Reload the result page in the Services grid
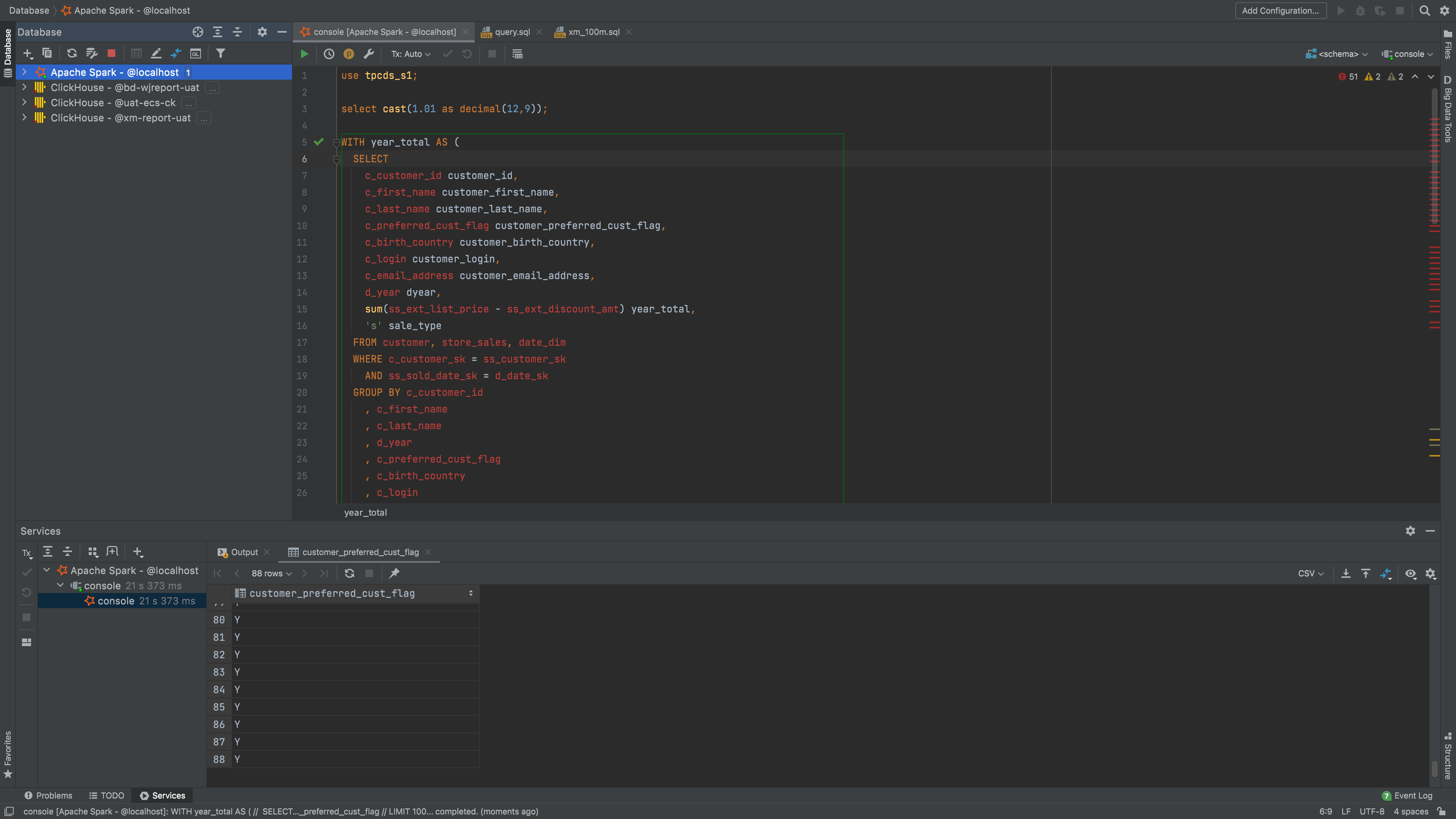 349,573
